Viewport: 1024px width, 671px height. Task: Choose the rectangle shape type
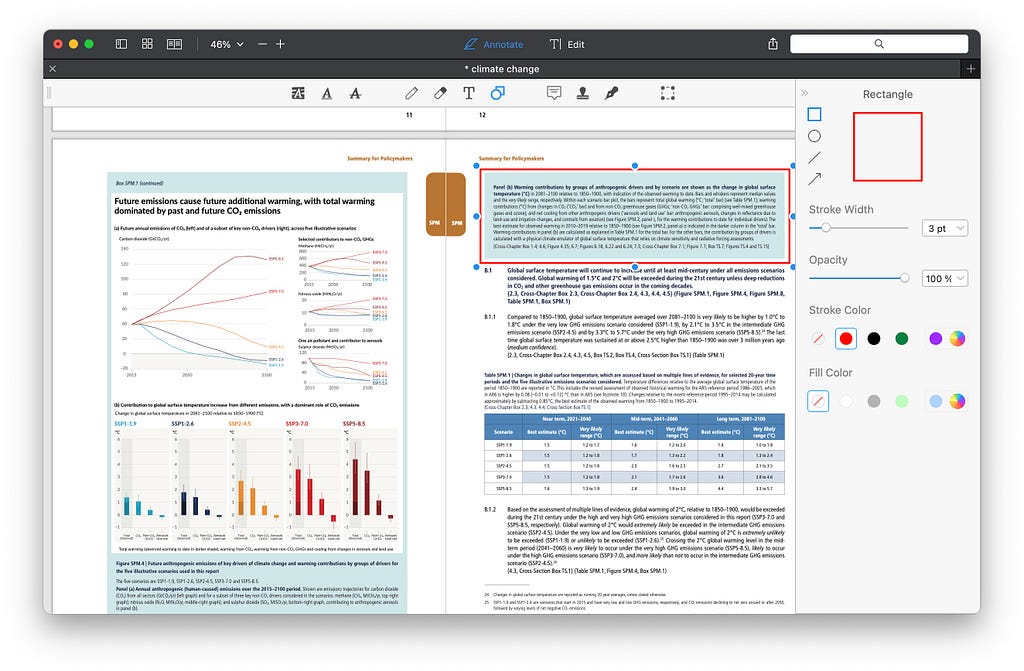click(814, 114)
